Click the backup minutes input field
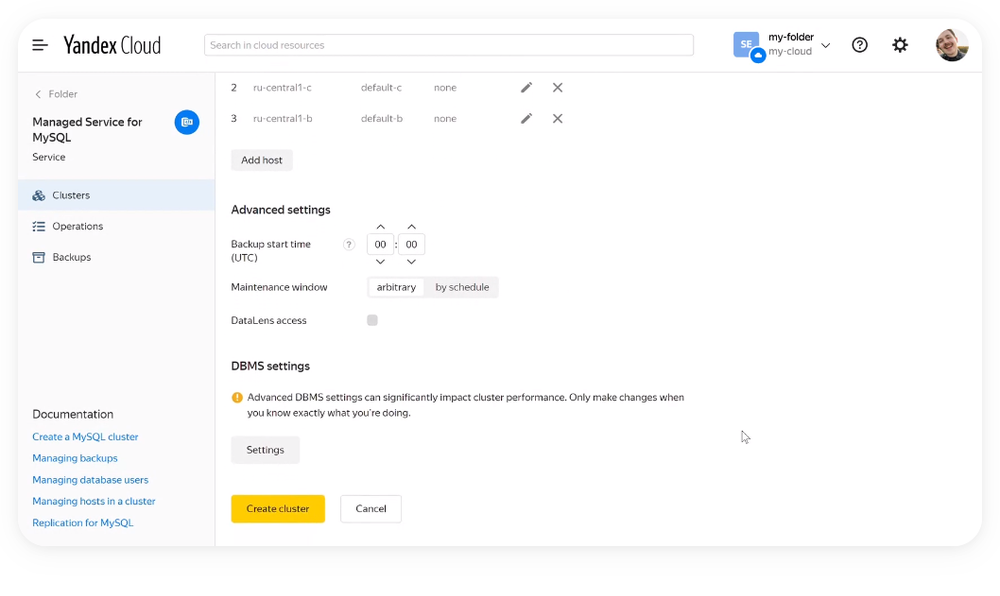1000x596 pixels. [x=411, y=244]
